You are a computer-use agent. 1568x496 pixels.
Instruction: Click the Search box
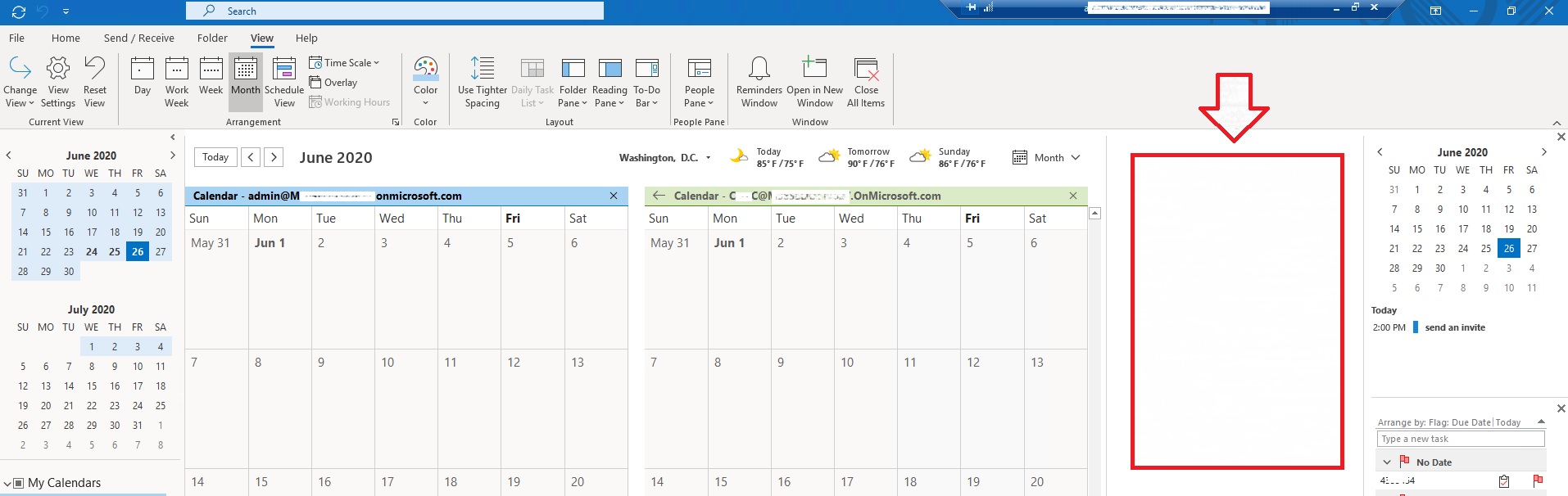tap(395, 11)
